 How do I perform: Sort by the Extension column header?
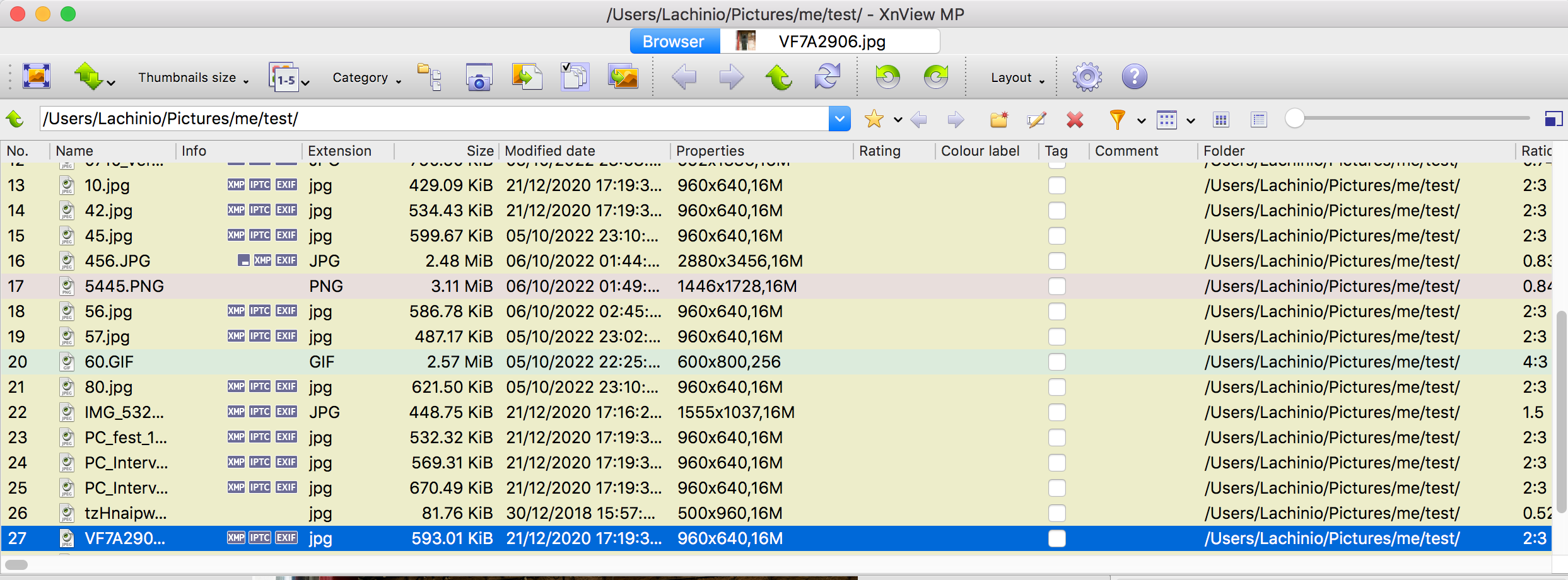pyautogui.click(x=348, y=151)
